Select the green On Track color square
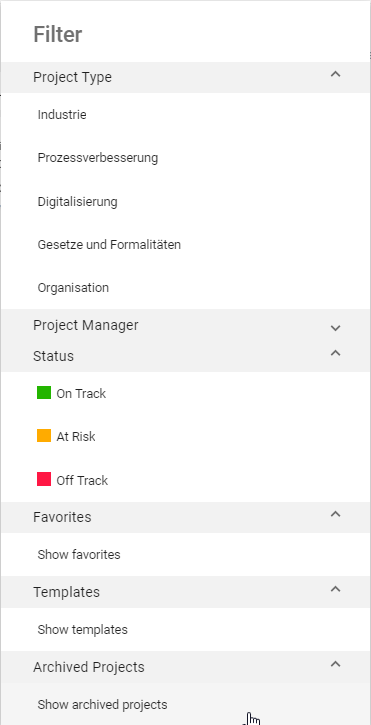 44,393
